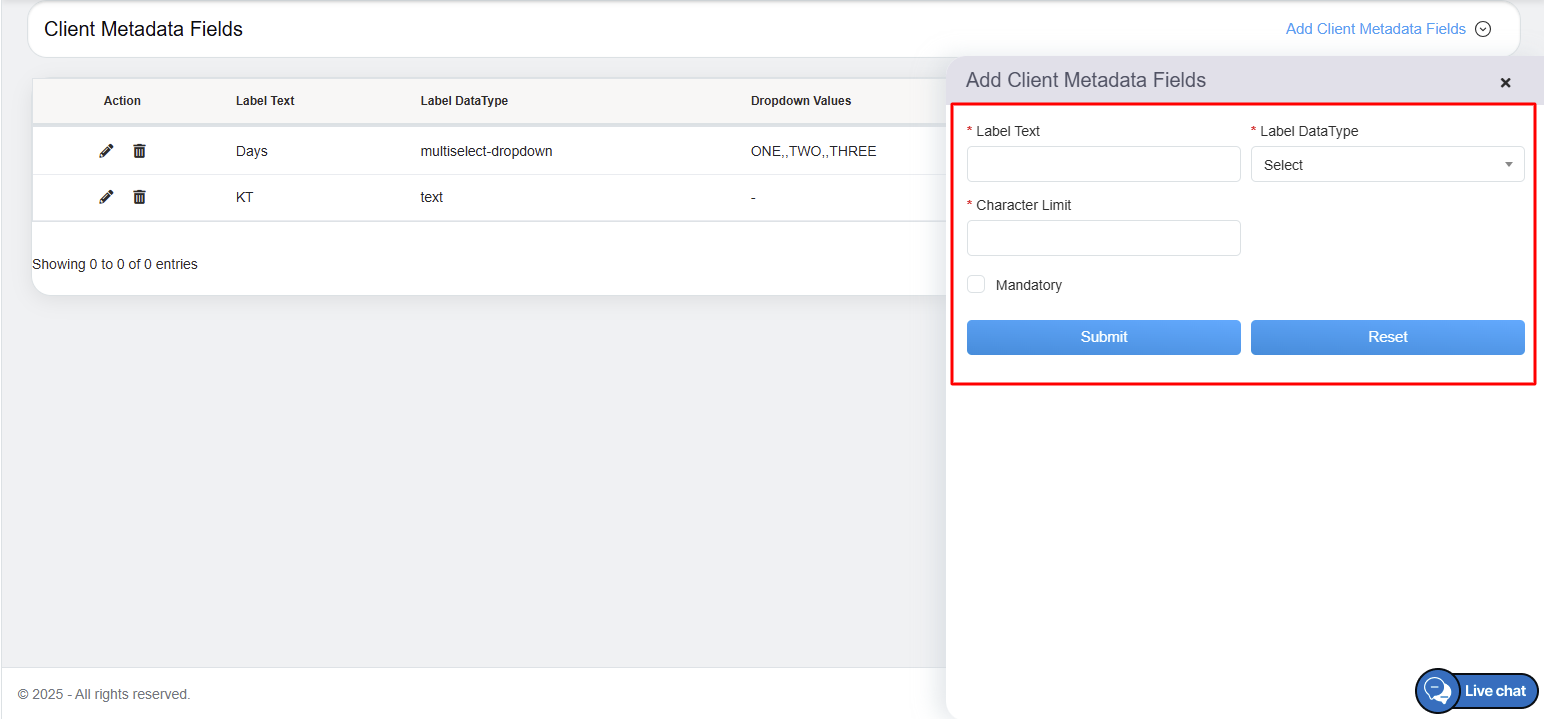Sort by the Label Text column header

pos(265,101)
